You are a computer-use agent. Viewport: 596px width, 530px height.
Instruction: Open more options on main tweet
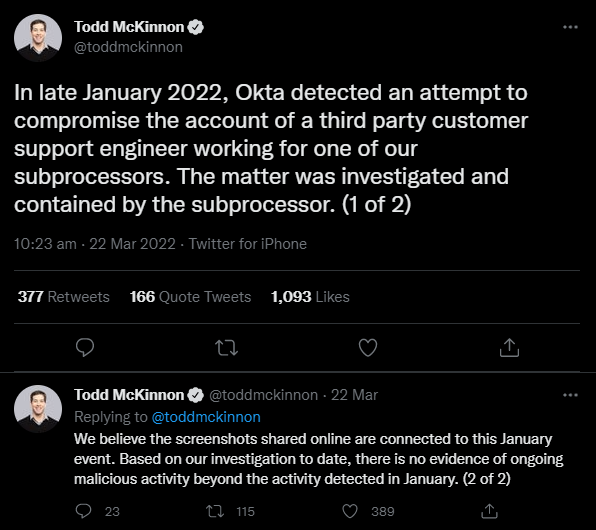point(570,27)
